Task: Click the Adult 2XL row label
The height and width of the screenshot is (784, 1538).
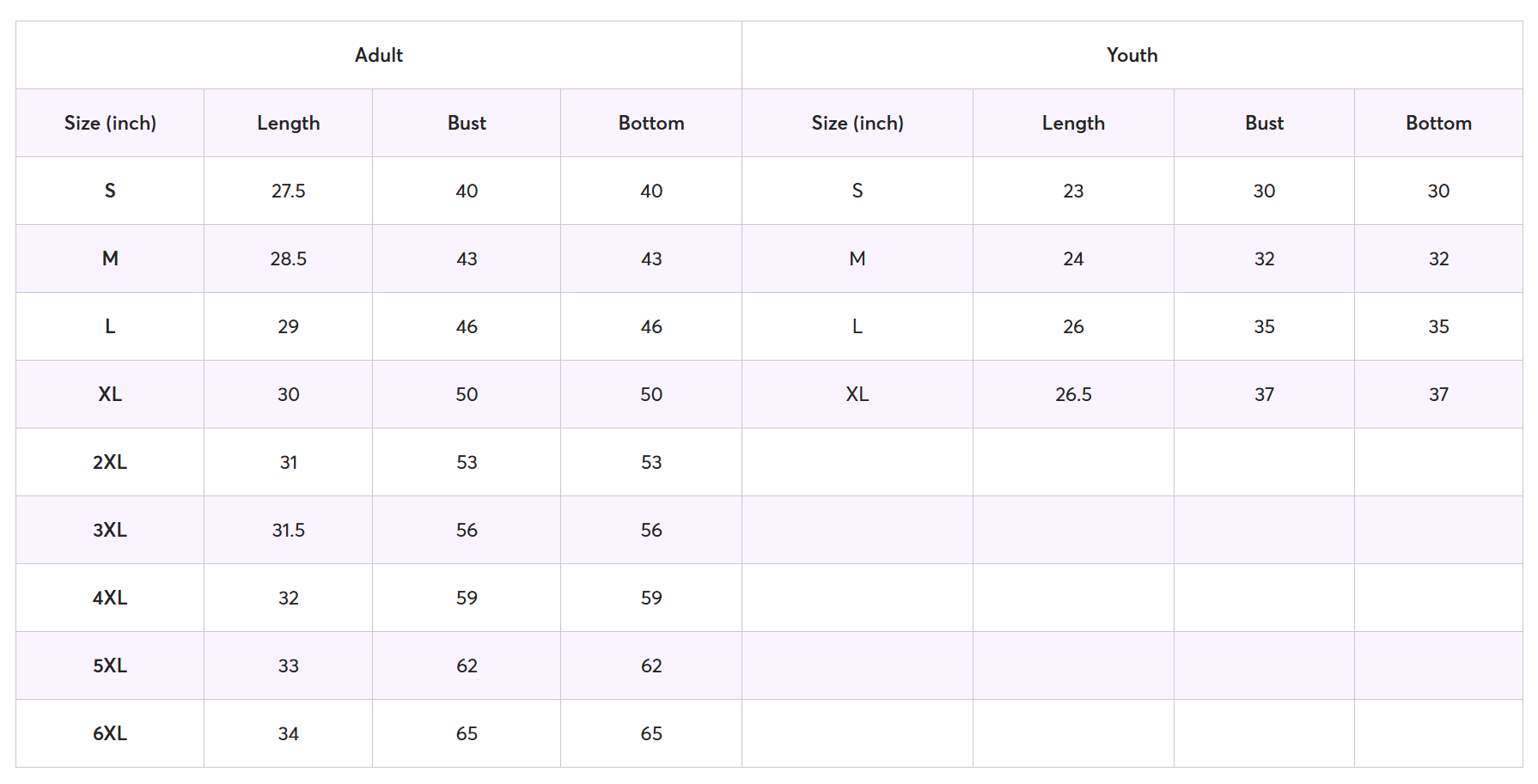Action: pos(110,462)
